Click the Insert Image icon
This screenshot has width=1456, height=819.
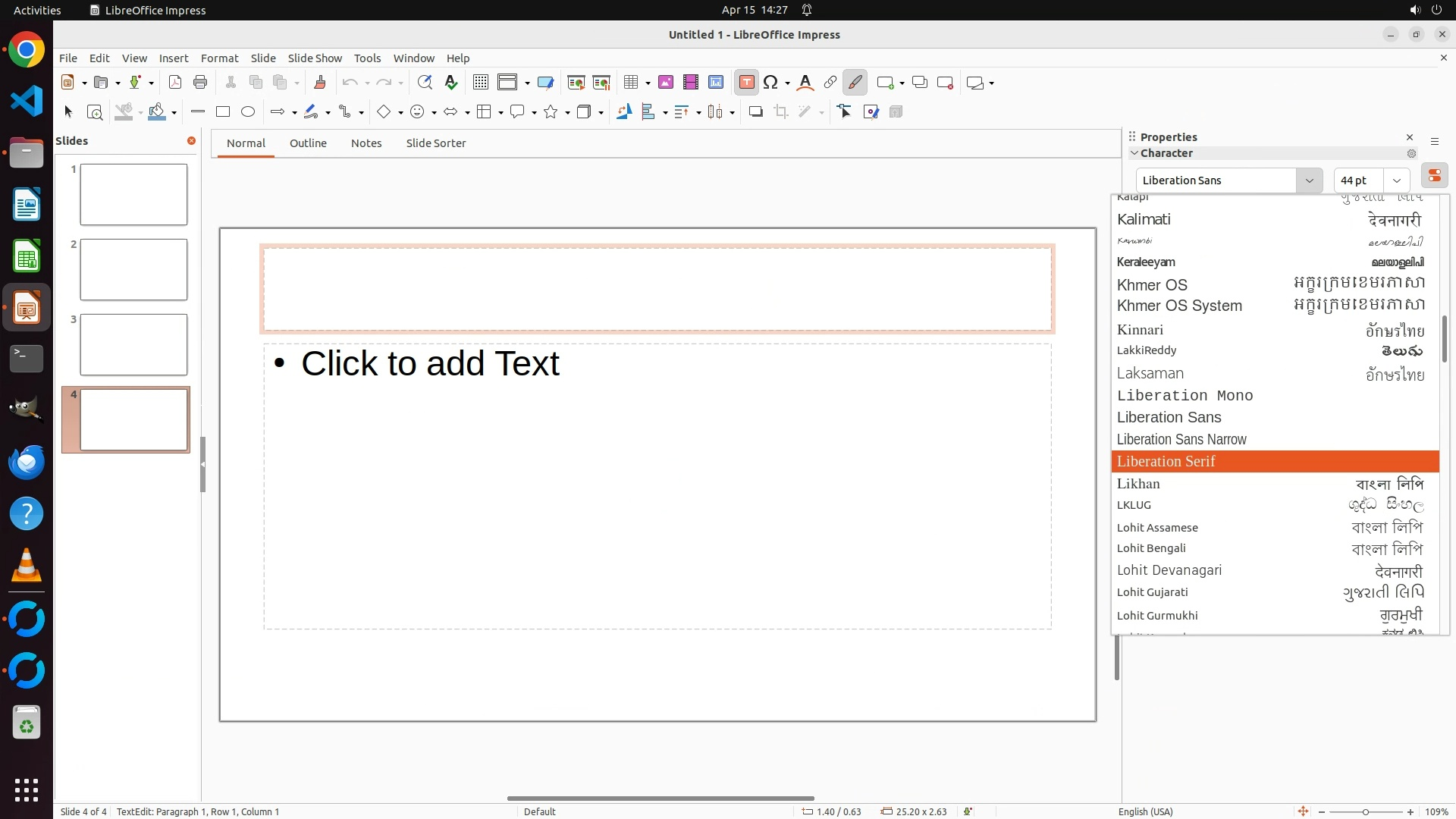click(x=666, y=83)
